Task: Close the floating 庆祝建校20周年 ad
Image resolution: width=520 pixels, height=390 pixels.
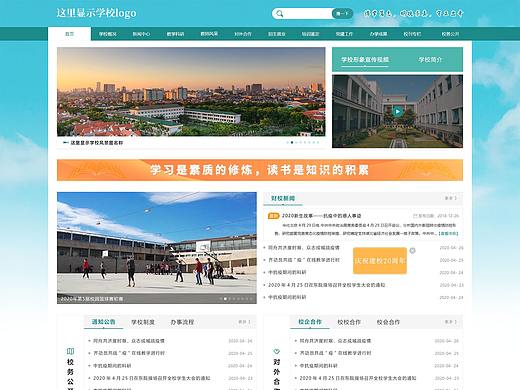Action: point(412,250)
